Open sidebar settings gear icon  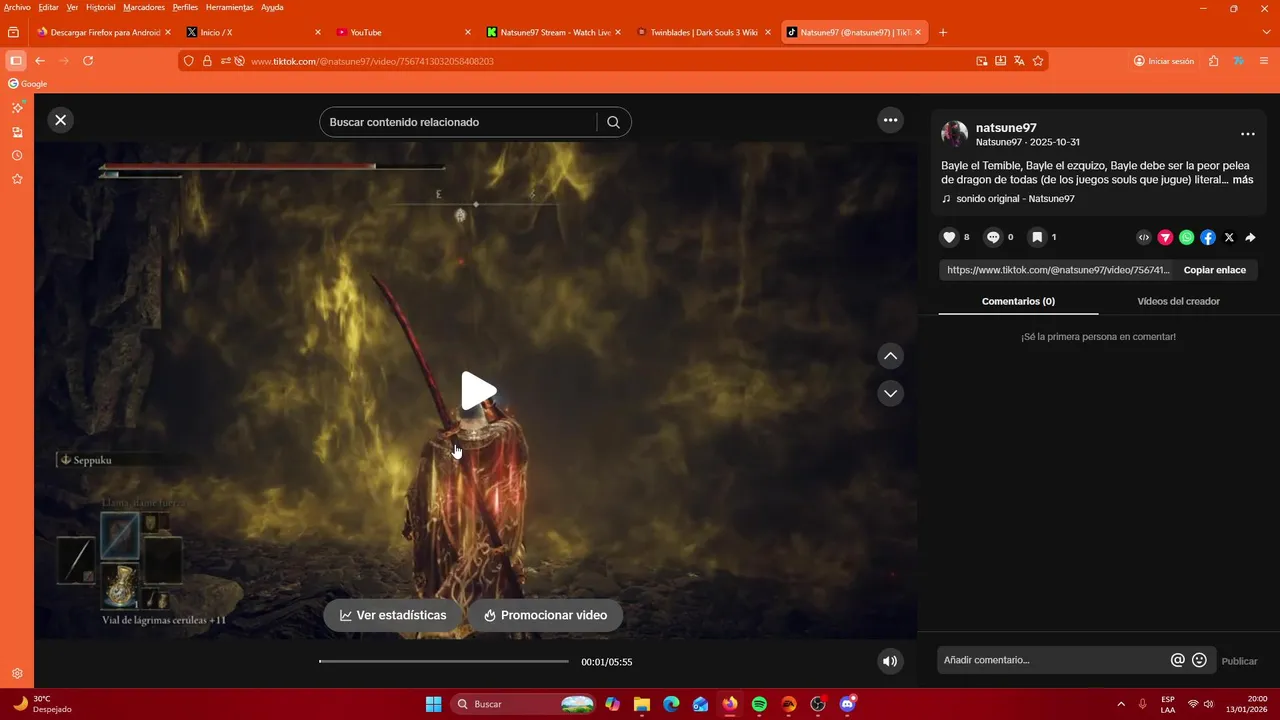[x=17, y=674]
